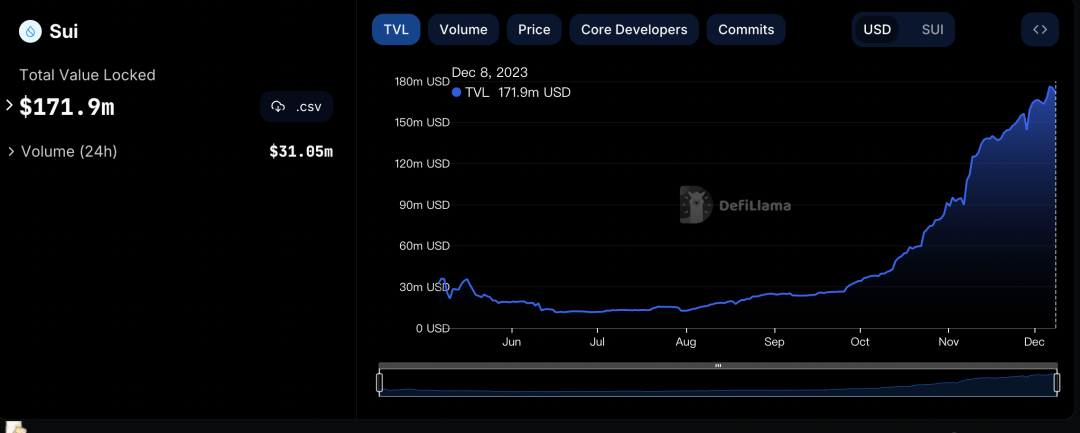Click the Oct label on x-axis
The width and height of the screenshot is (1080, 433).
tap(860, 342)
